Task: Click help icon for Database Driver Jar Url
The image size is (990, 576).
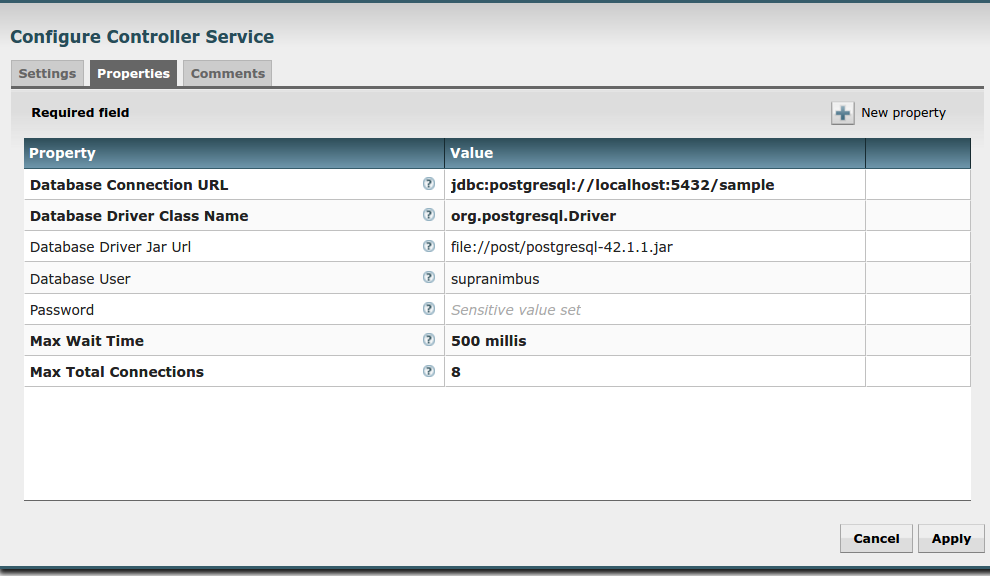Action: point(429,246)
